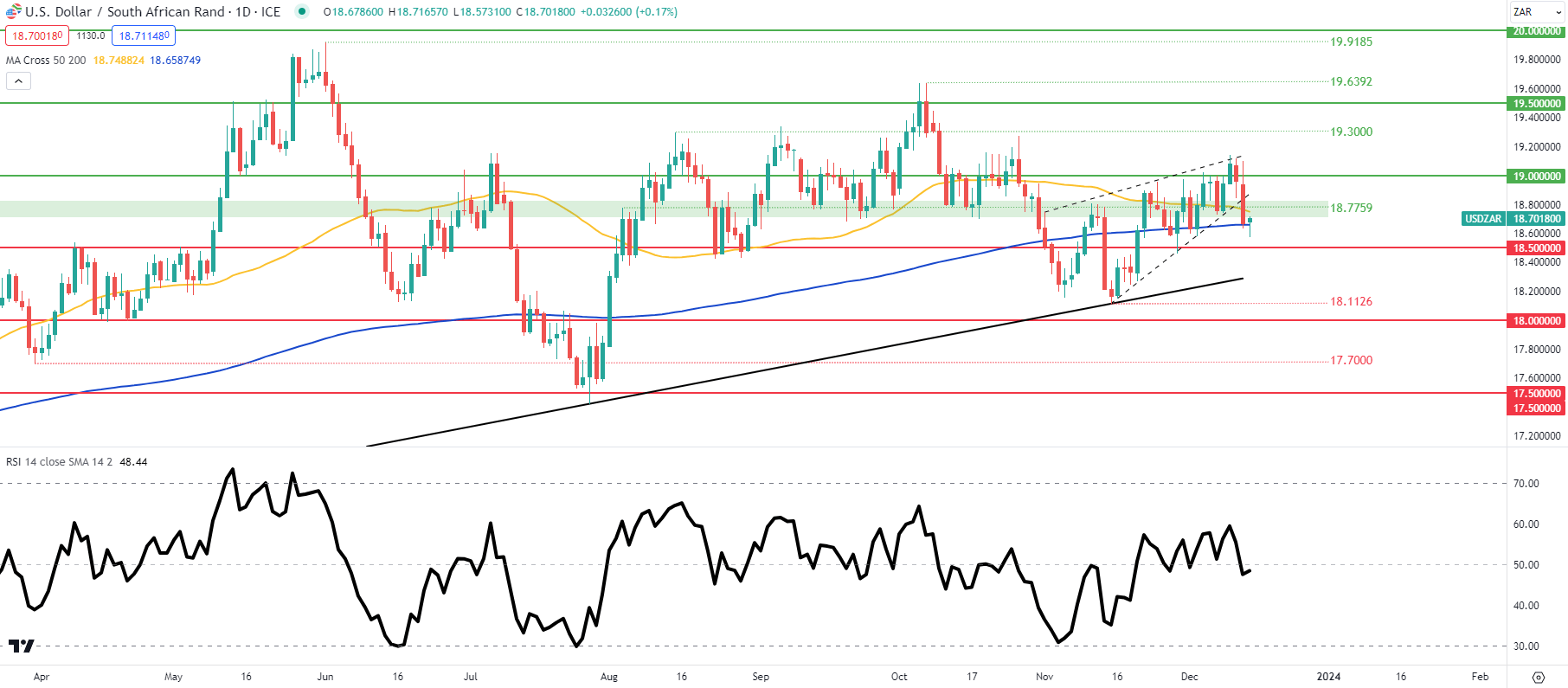
Task: Click the Aug label on the time axis
Action: [x=609, y=677]
